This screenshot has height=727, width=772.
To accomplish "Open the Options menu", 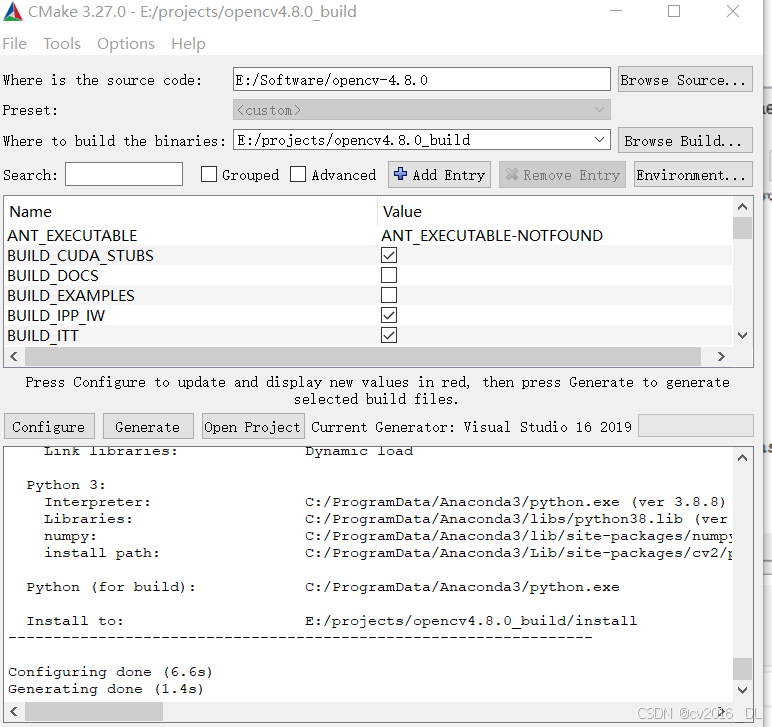I will tap(126, 44).
